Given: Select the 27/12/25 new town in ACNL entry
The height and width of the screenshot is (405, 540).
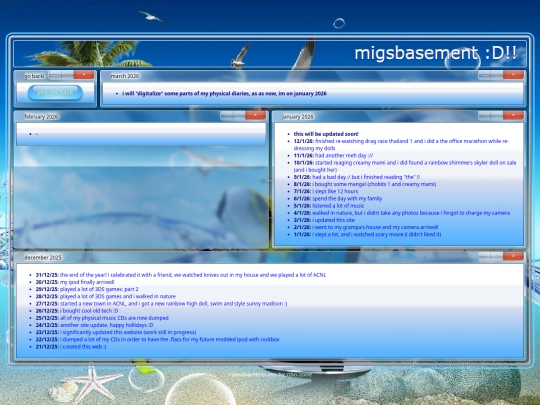Looking at the screenshot, I should [161, 304].
